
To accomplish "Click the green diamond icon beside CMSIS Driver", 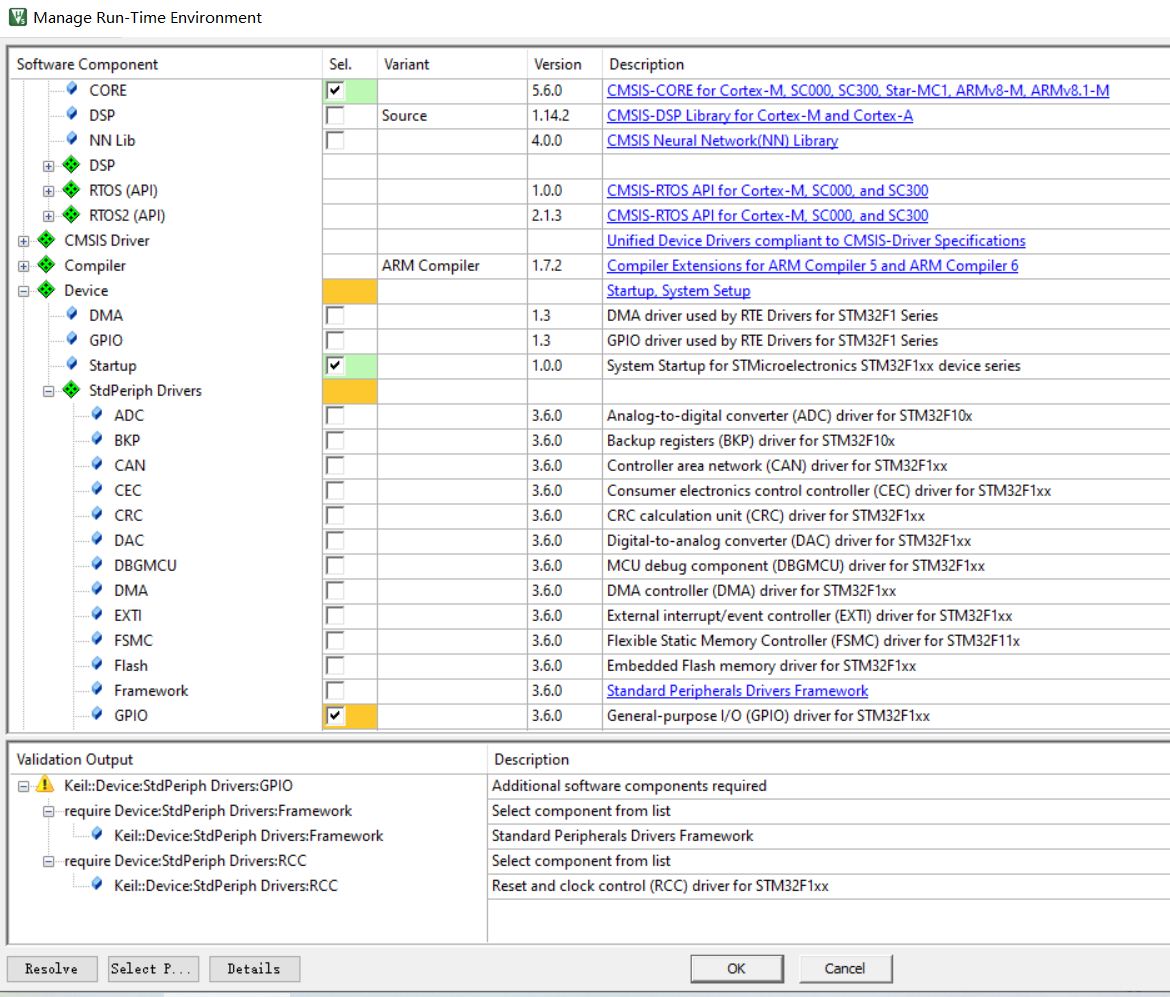I will tap(46, 240).
